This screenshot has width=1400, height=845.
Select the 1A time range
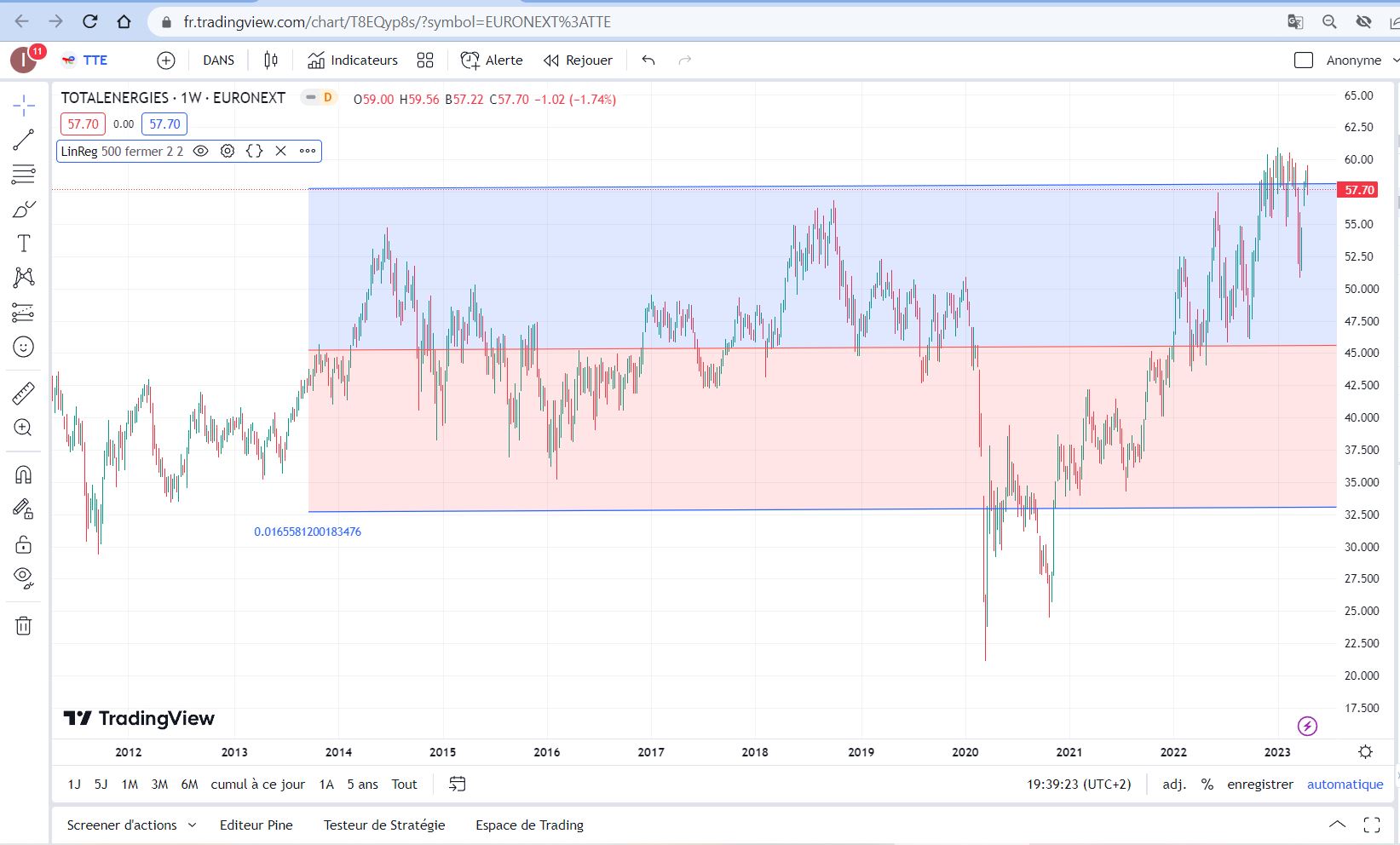pyautogui.click(x=326, y=785)
